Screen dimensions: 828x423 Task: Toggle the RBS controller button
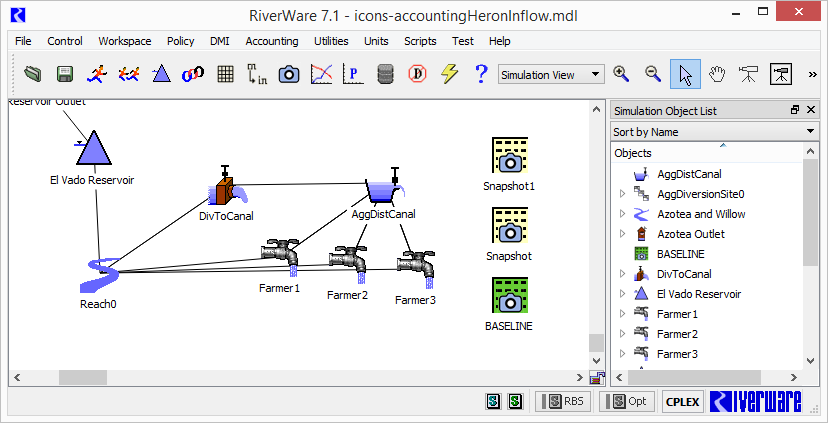[x=562, y=401]
